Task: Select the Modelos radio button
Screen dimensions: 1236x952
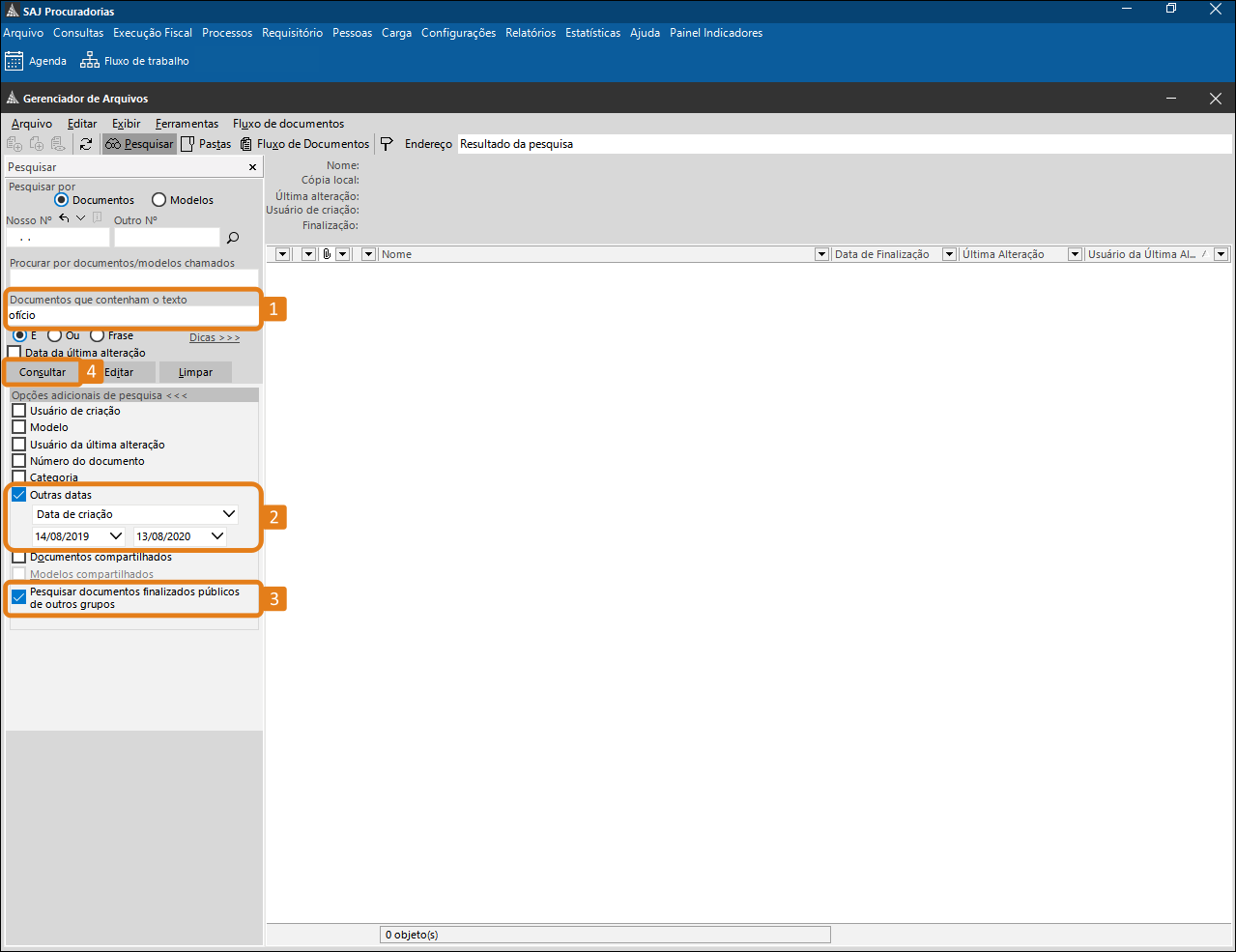Action: point(158,200)
